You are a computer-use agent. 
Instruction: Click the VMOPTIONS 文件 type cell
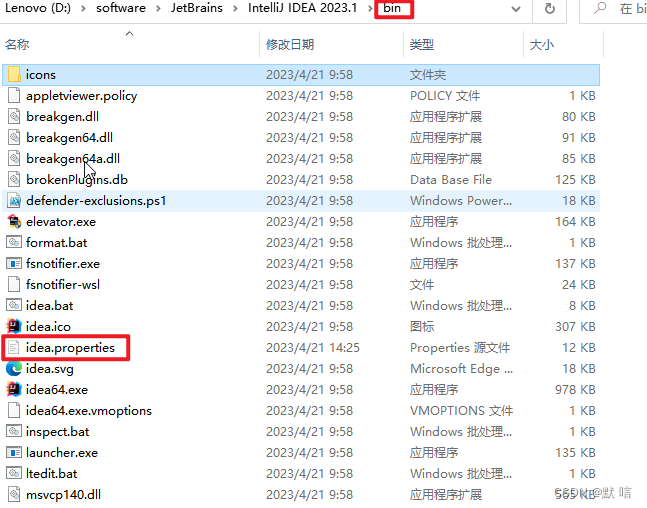pyautogui.click(x=461, y=411)
